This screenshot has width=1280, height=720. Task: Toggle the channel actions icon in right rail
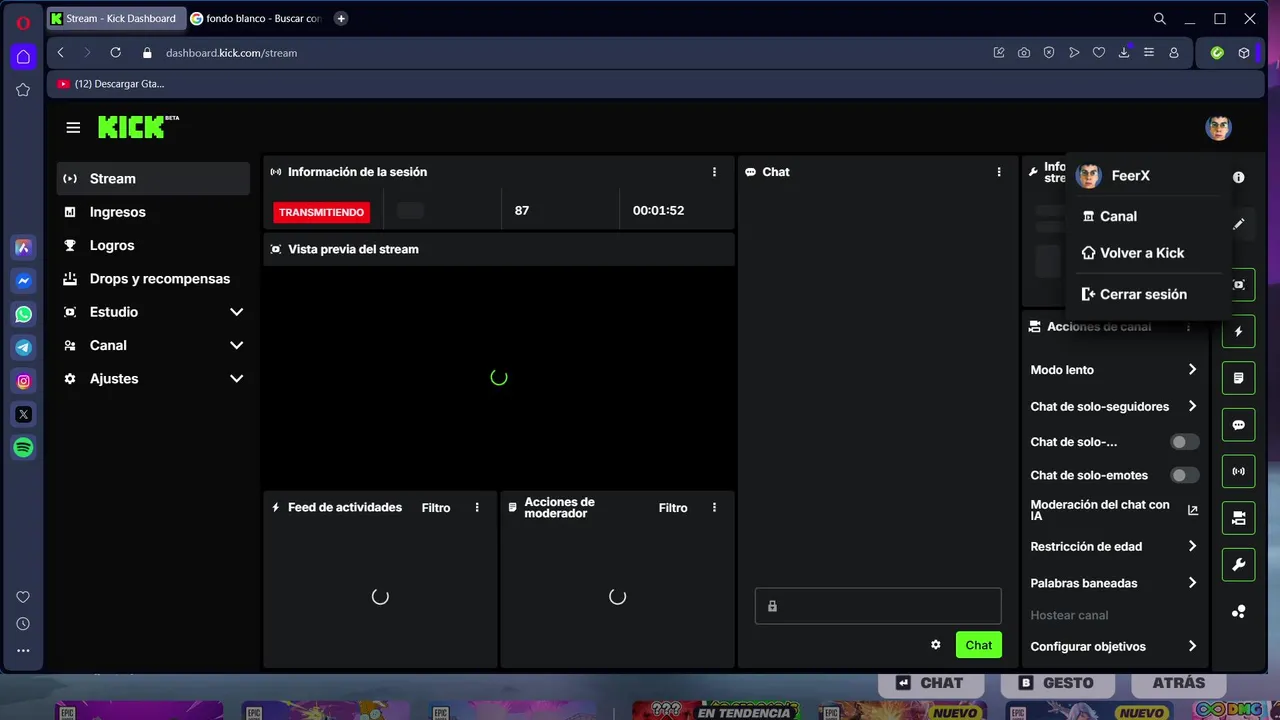click(1239, 518)
